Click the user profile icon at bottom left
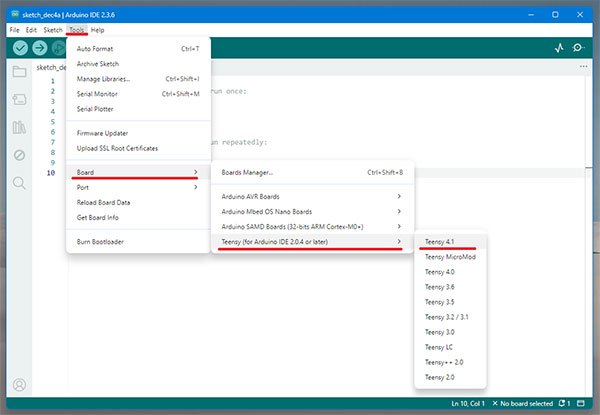Image resolution: width=600 pixels, height=415 pixels. coord(19,385)
